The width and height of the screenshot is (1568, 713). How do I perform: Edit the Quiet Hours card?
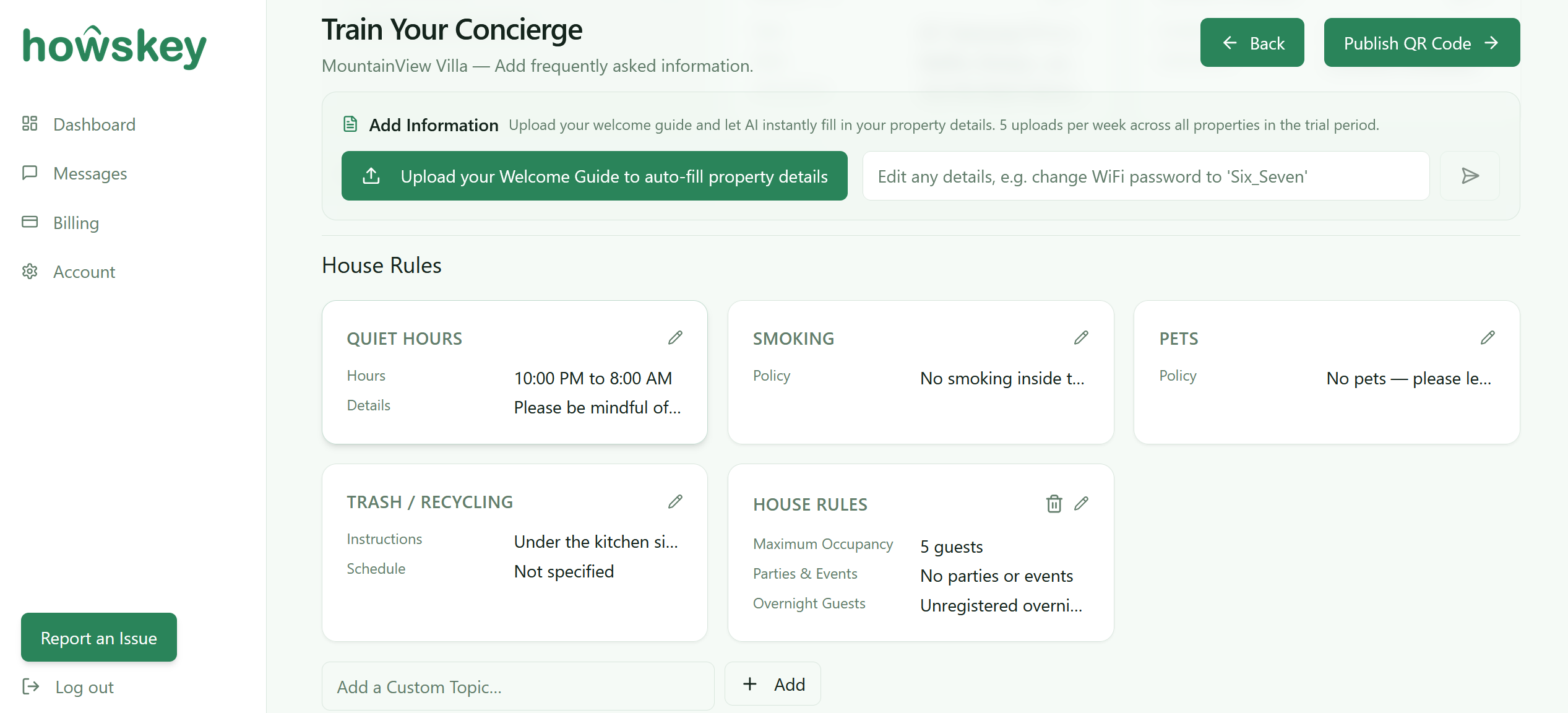[x=675, y=337]
